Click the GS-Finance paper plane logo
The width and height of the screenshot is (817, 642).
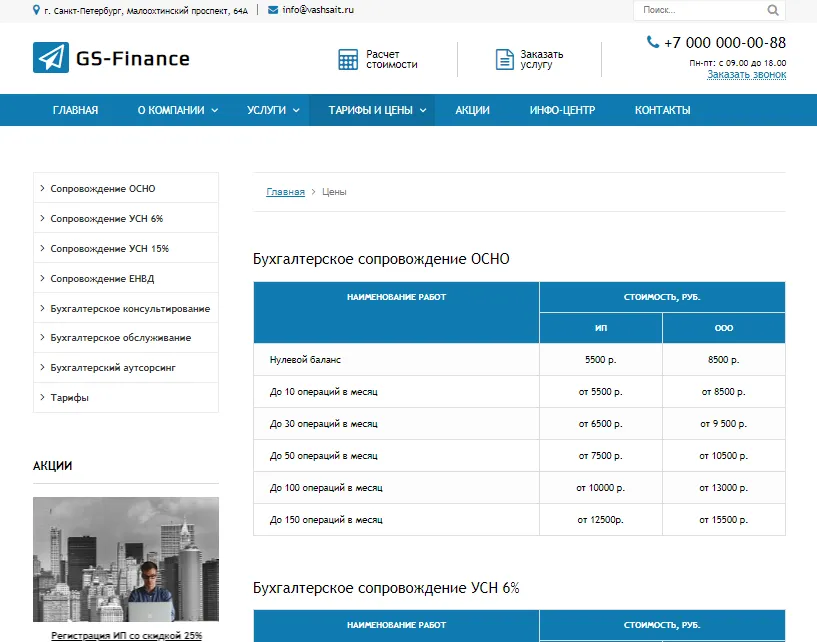(50, 58)
